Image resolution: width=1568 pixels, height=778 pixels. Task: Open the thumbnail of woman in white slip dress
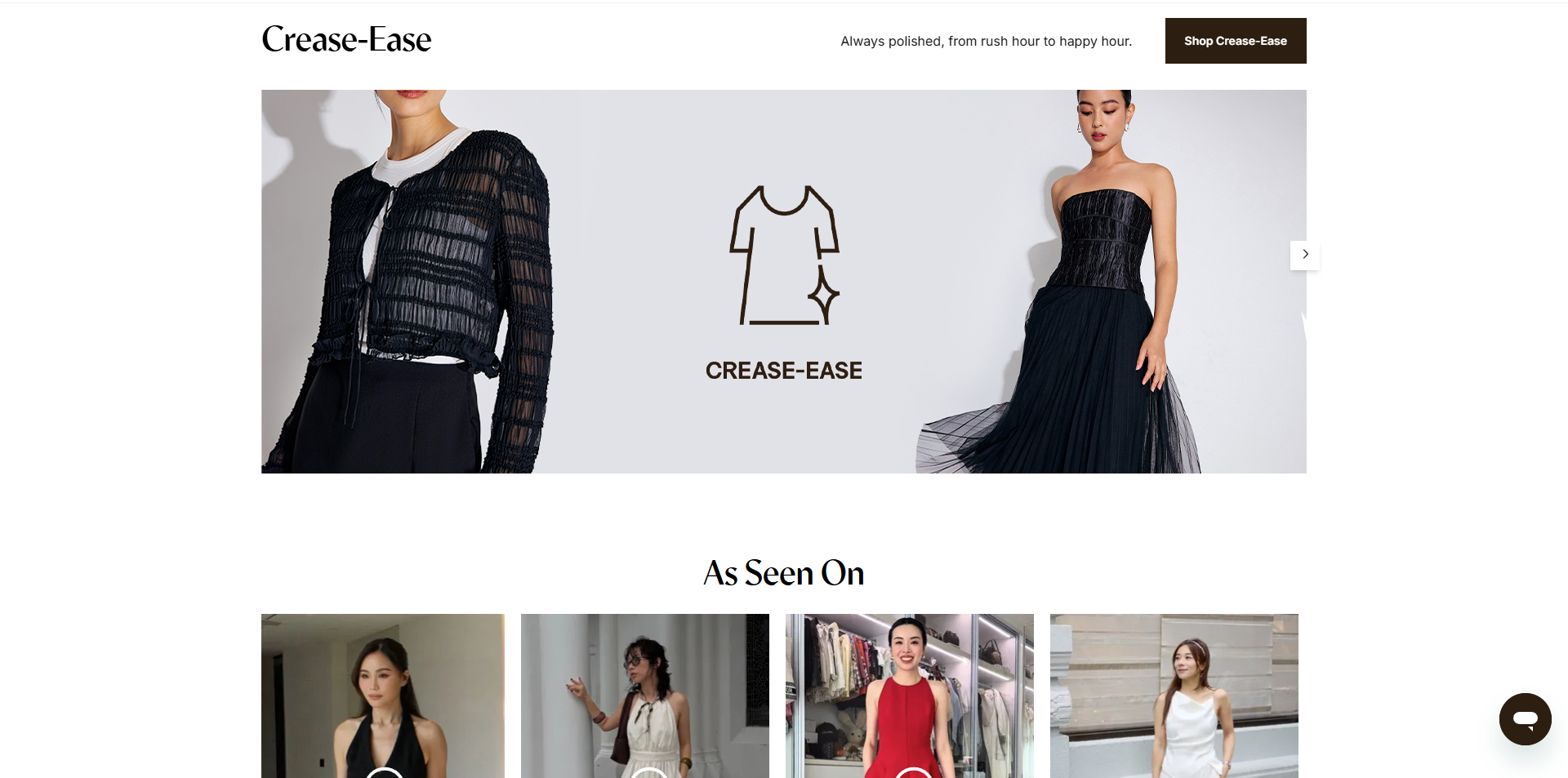[1174, 696]
